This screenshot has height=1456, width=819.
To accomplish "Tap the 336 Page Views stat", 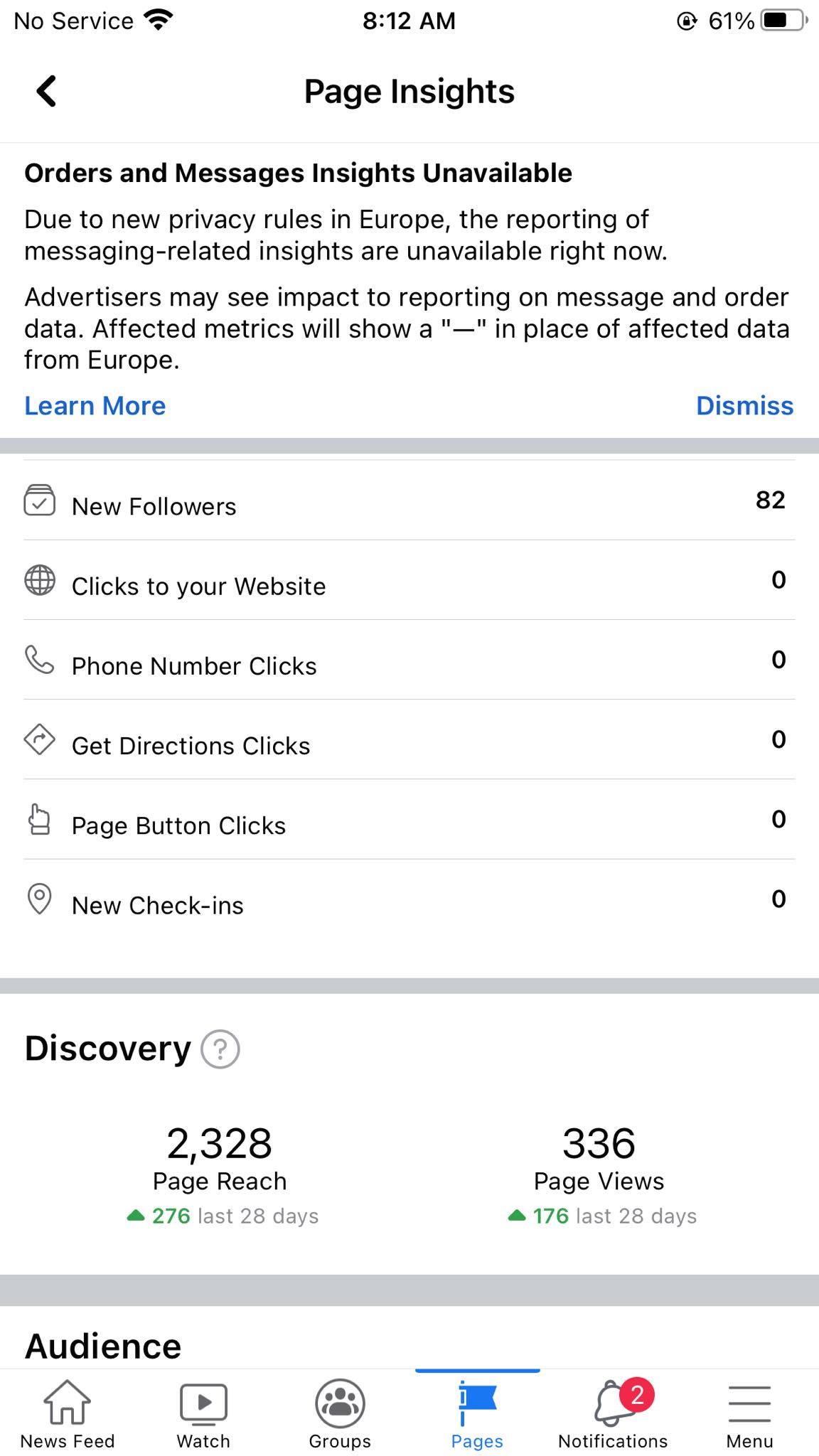I will [x=599, y=1145].
